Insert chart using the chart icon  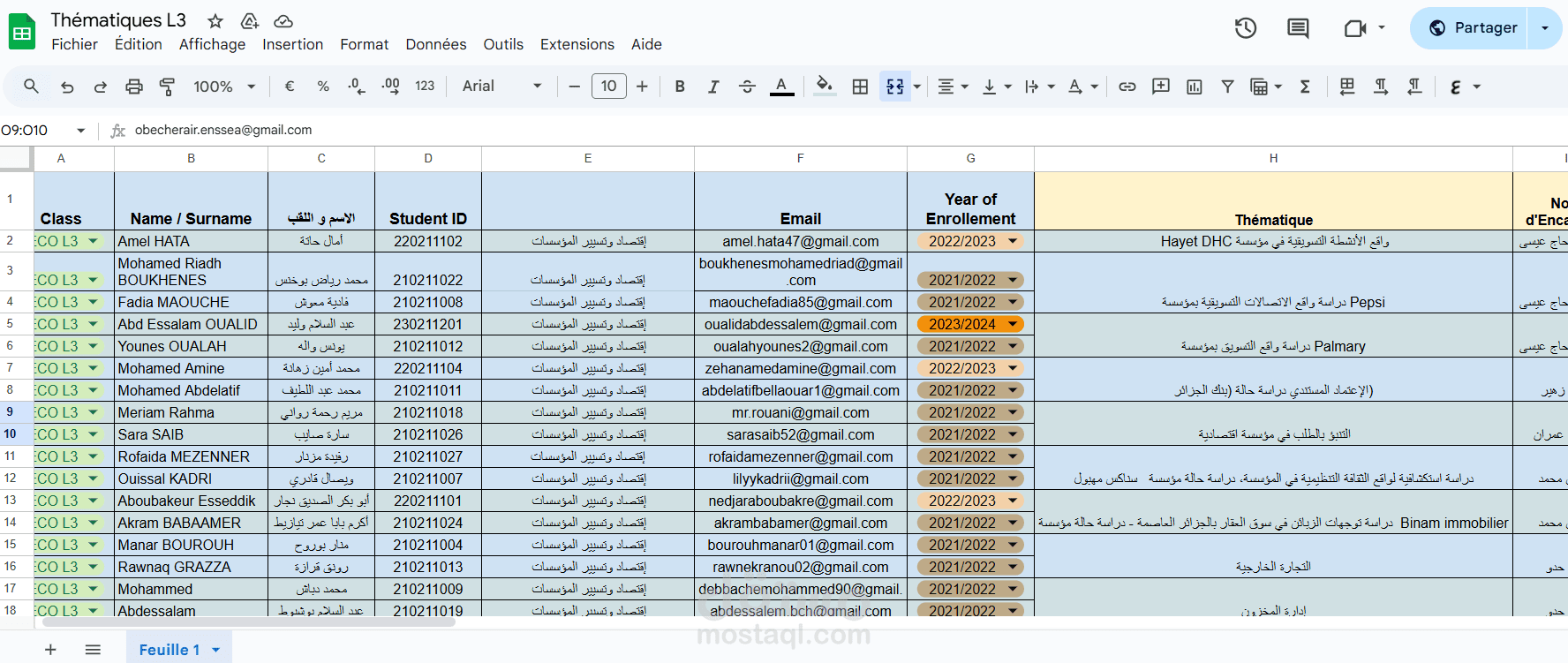[1195, 87]
